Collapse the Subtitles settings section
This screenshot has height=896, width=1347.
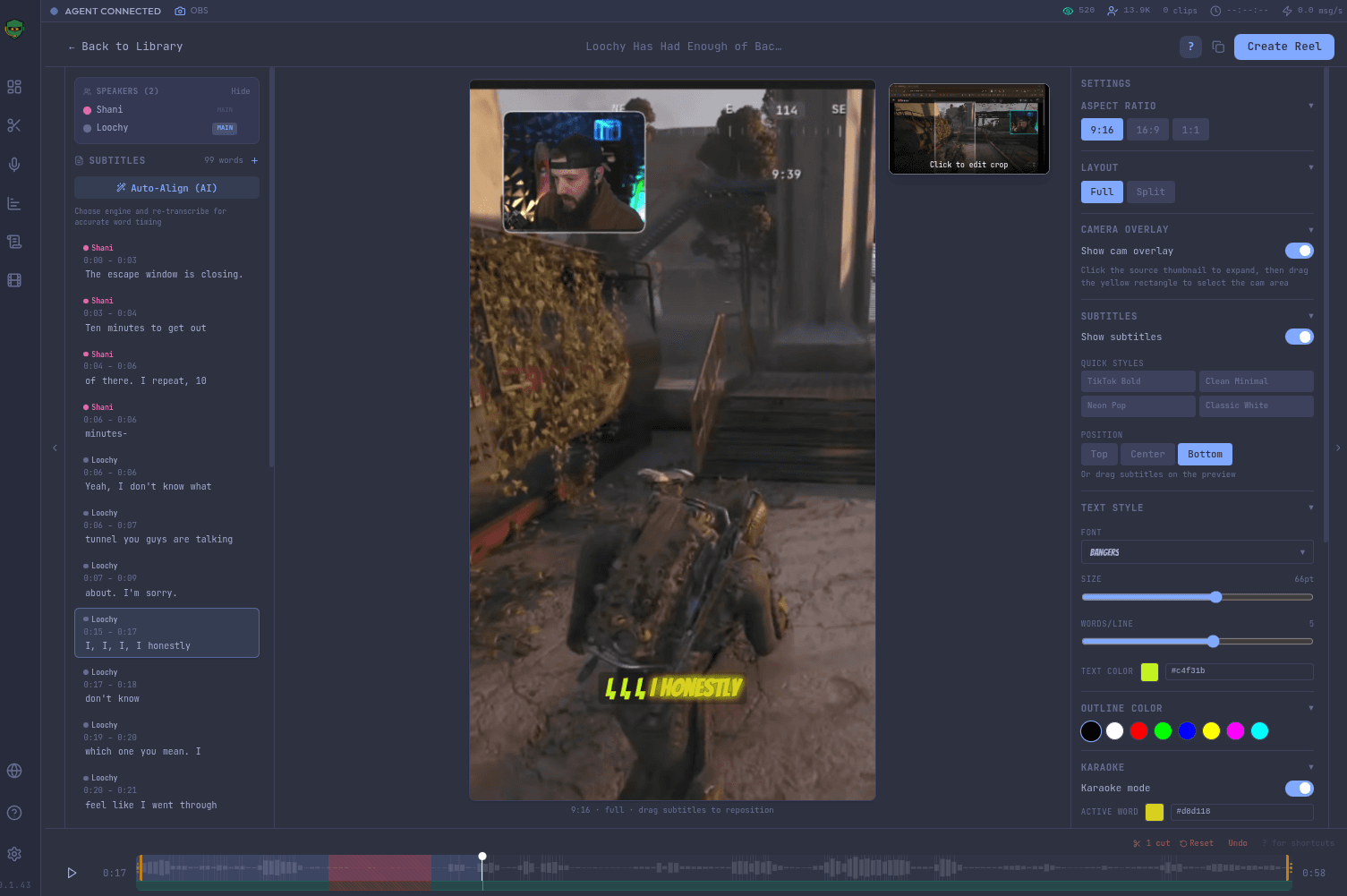[1311, 316]
